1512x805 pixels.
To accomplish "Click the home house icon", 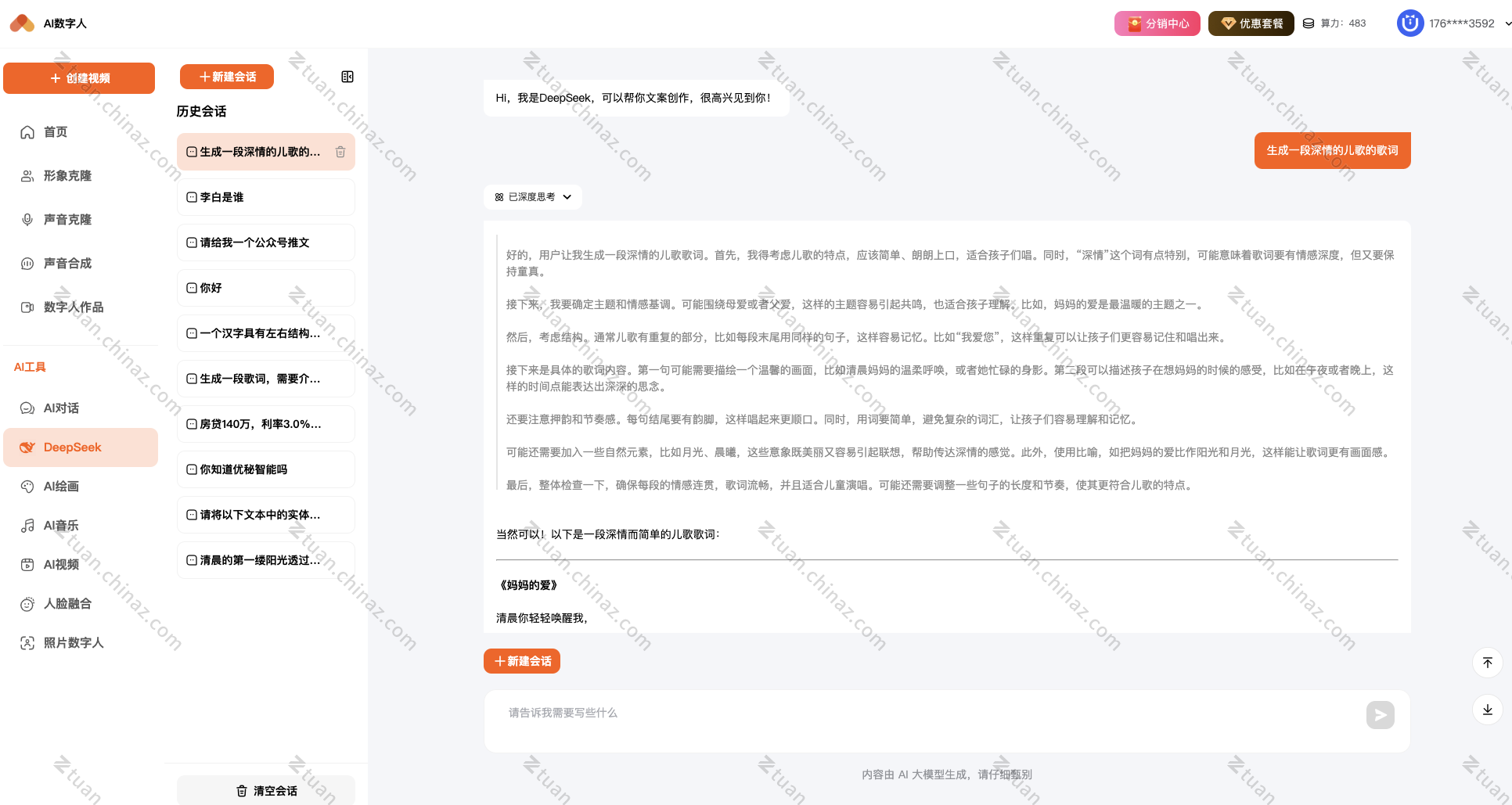I will [x=27, y=132].
